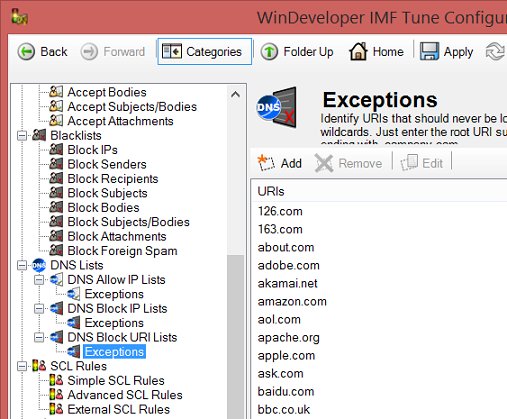This screenshot has height=419, width=507.
Task: Click the Block Foreign Spam tree icon
Action: click(x=56, y=250)
